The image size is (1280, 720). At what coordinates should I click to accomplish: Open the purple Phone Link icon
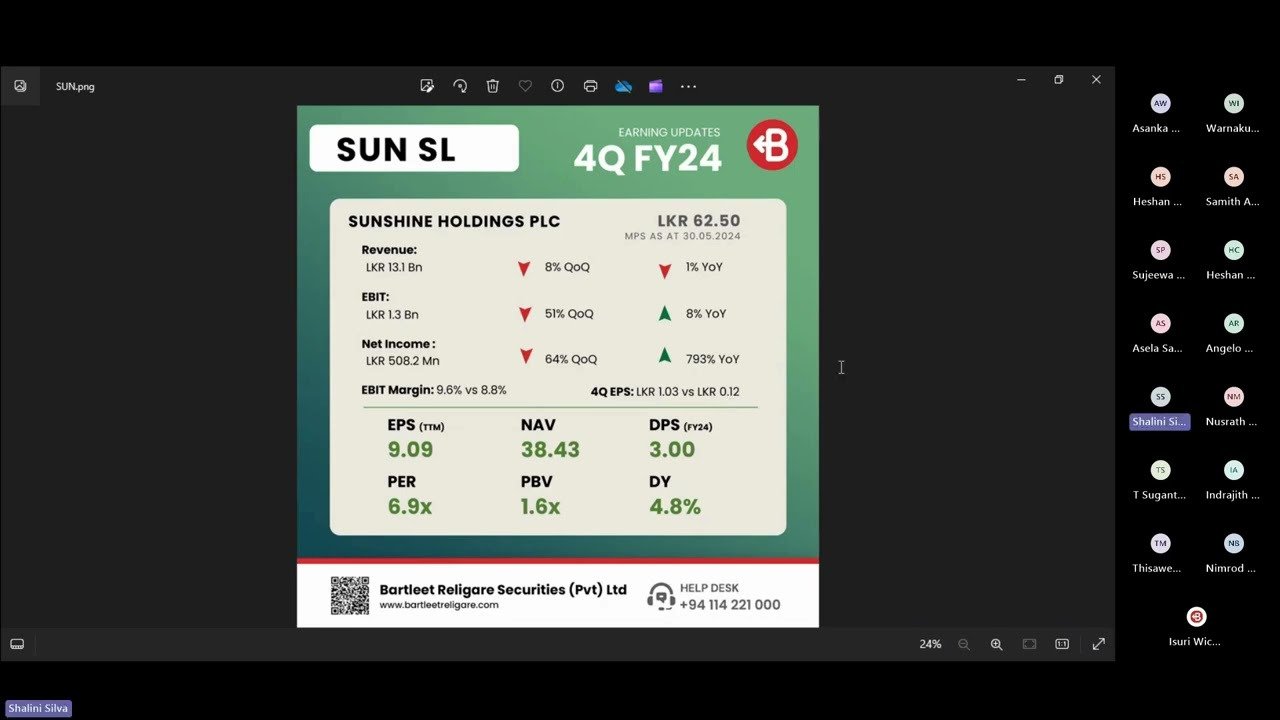click(x=656, y=86)
